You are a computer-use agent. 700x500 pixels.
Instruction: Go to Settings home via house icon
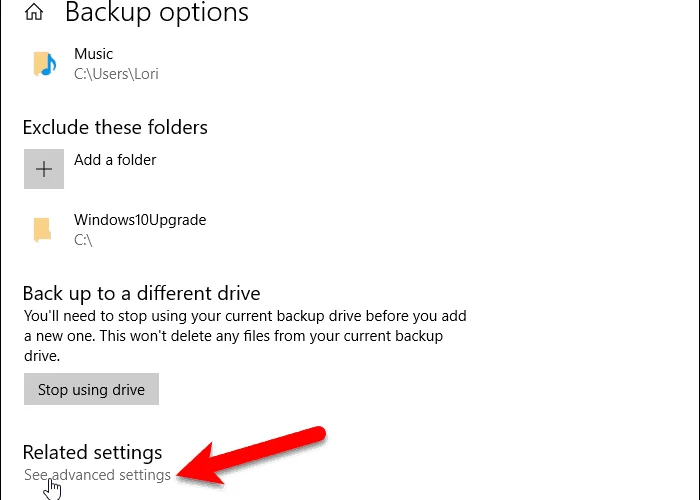point(34,12)
